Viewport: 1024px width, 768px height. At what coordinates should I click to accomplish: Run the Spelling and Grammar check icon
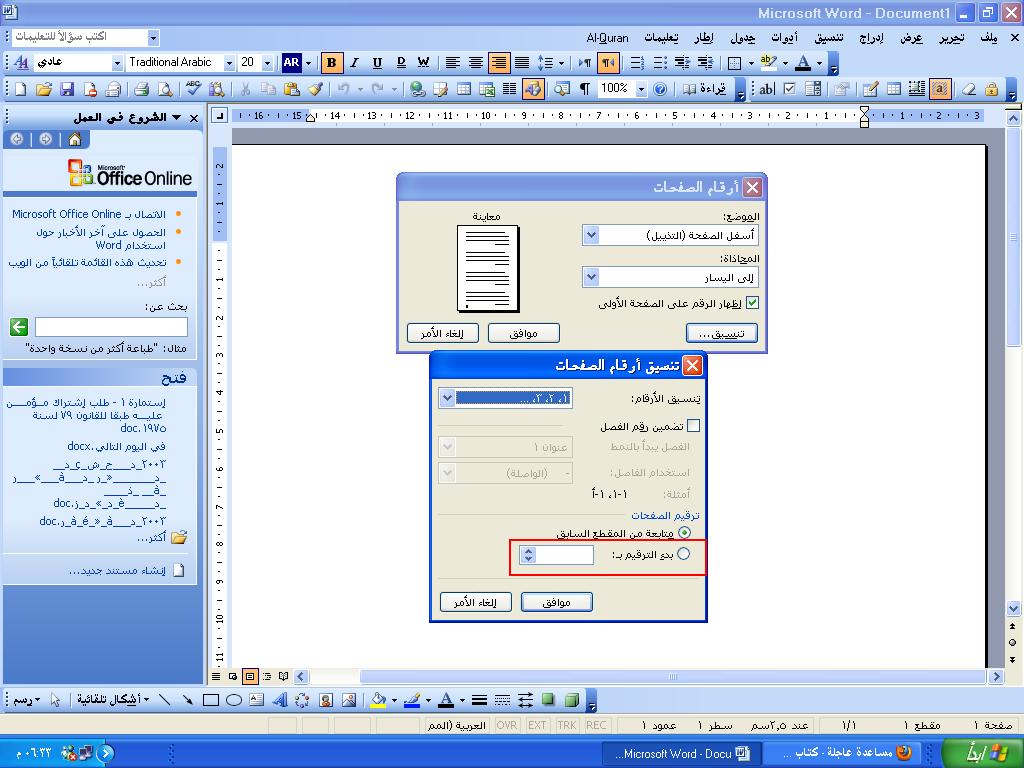193,89
